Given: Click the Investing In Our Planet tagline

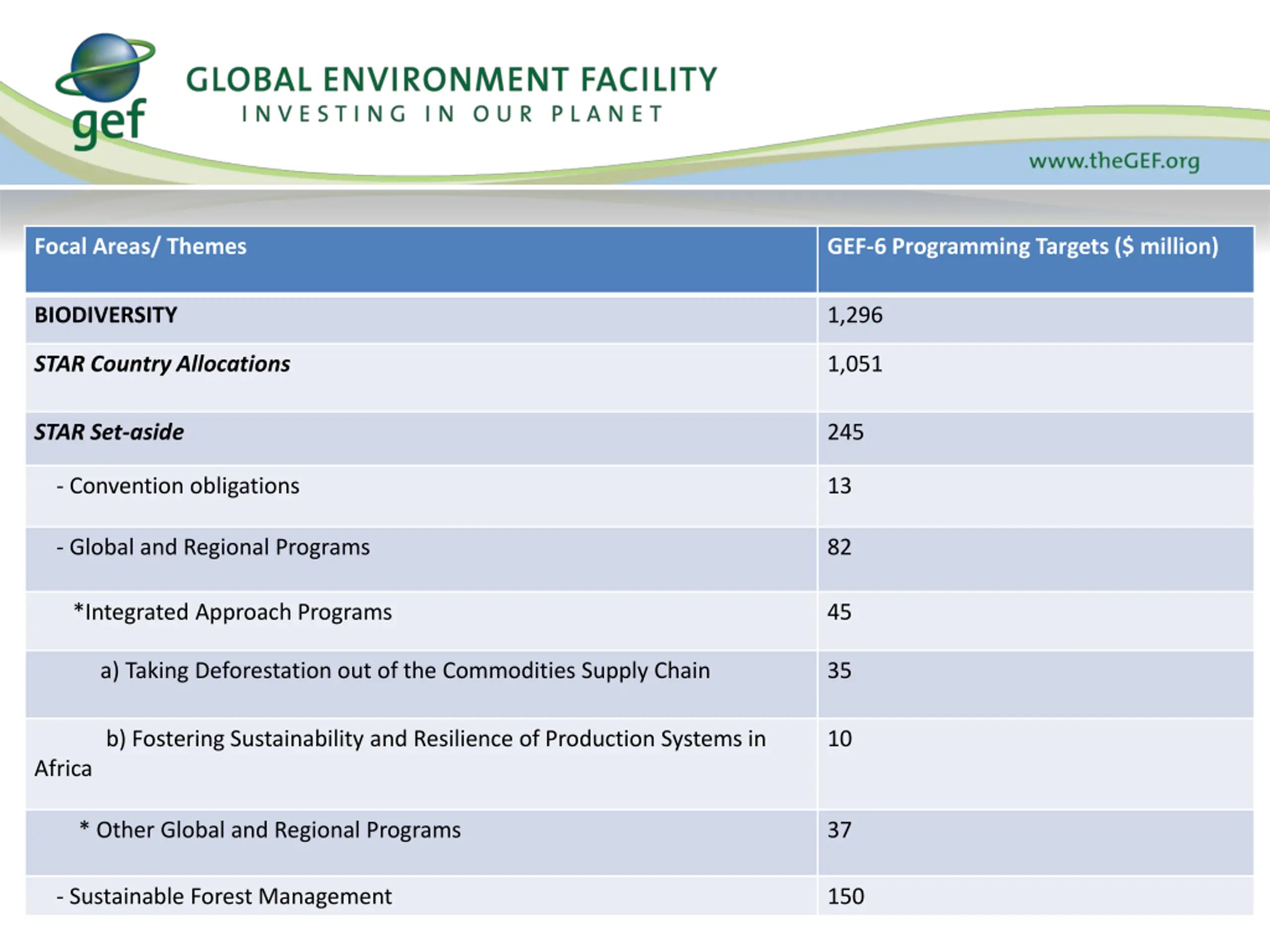Looking at the screenshot, I should pos(452,114).
